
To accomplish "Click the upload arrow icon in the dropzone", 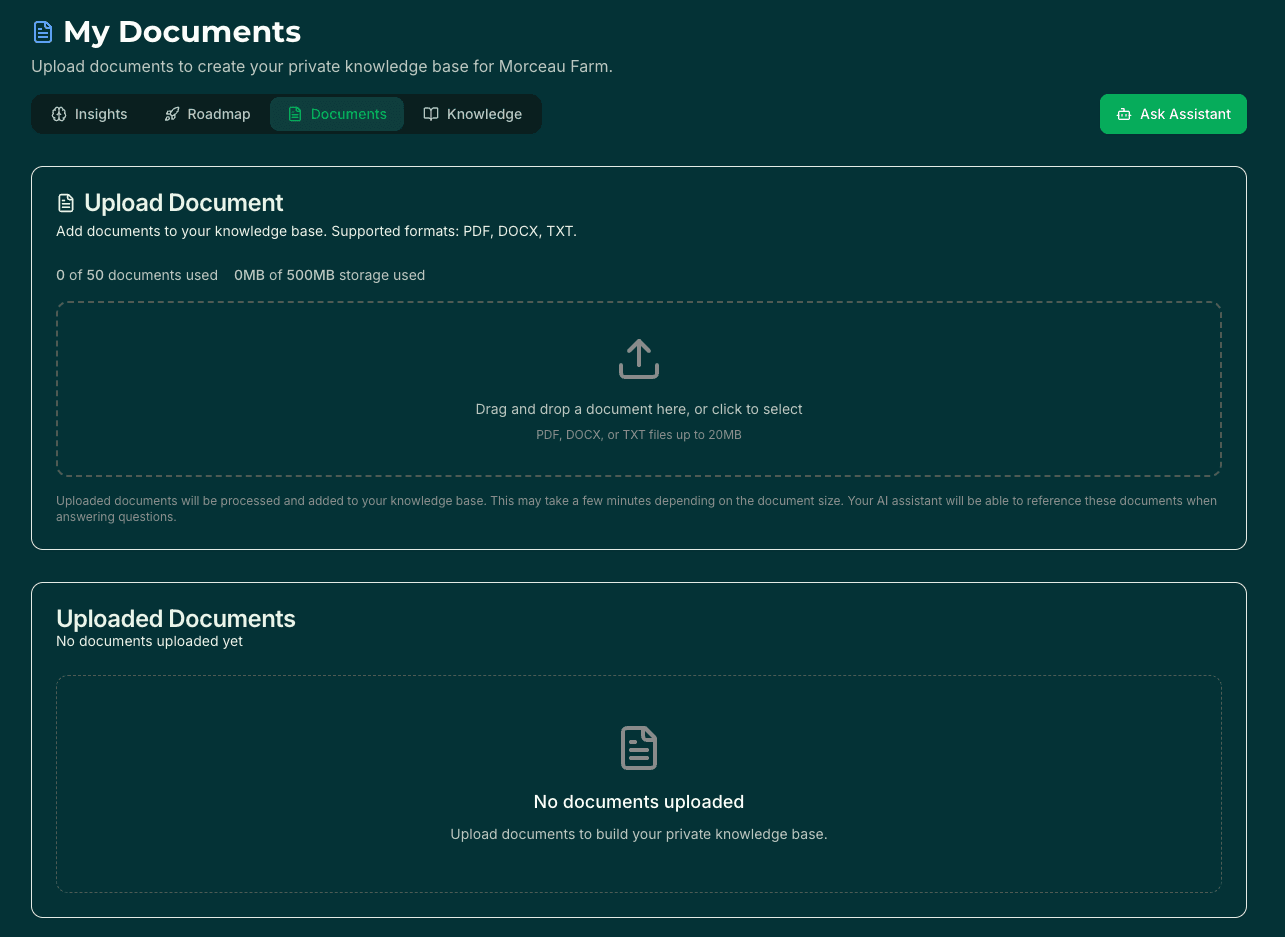I will (639, 358).
